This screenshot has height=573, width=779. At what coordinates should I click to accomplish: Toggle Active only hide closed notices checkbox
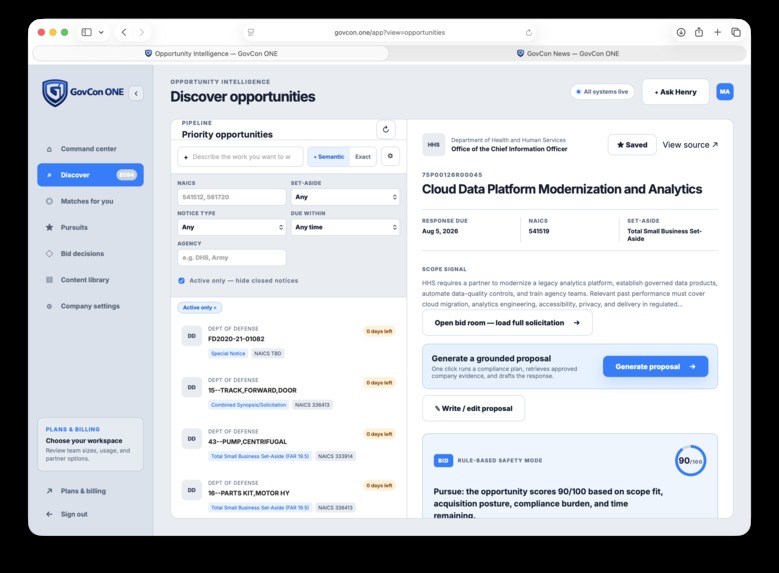pyautogui.click(x=182, y=281)
